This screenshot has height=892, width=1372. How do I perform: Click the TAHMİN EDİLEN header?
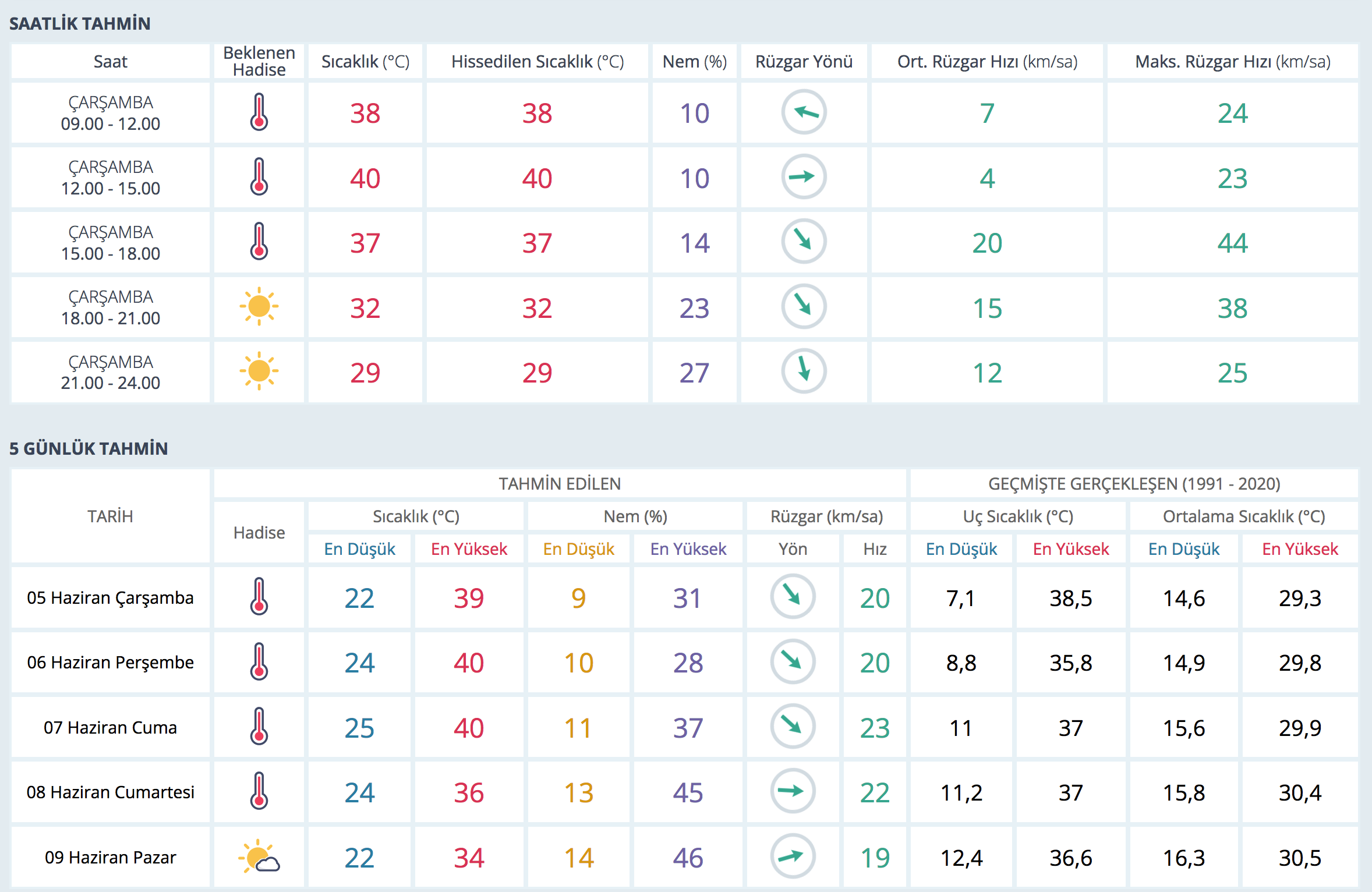(x=560, y=484)
